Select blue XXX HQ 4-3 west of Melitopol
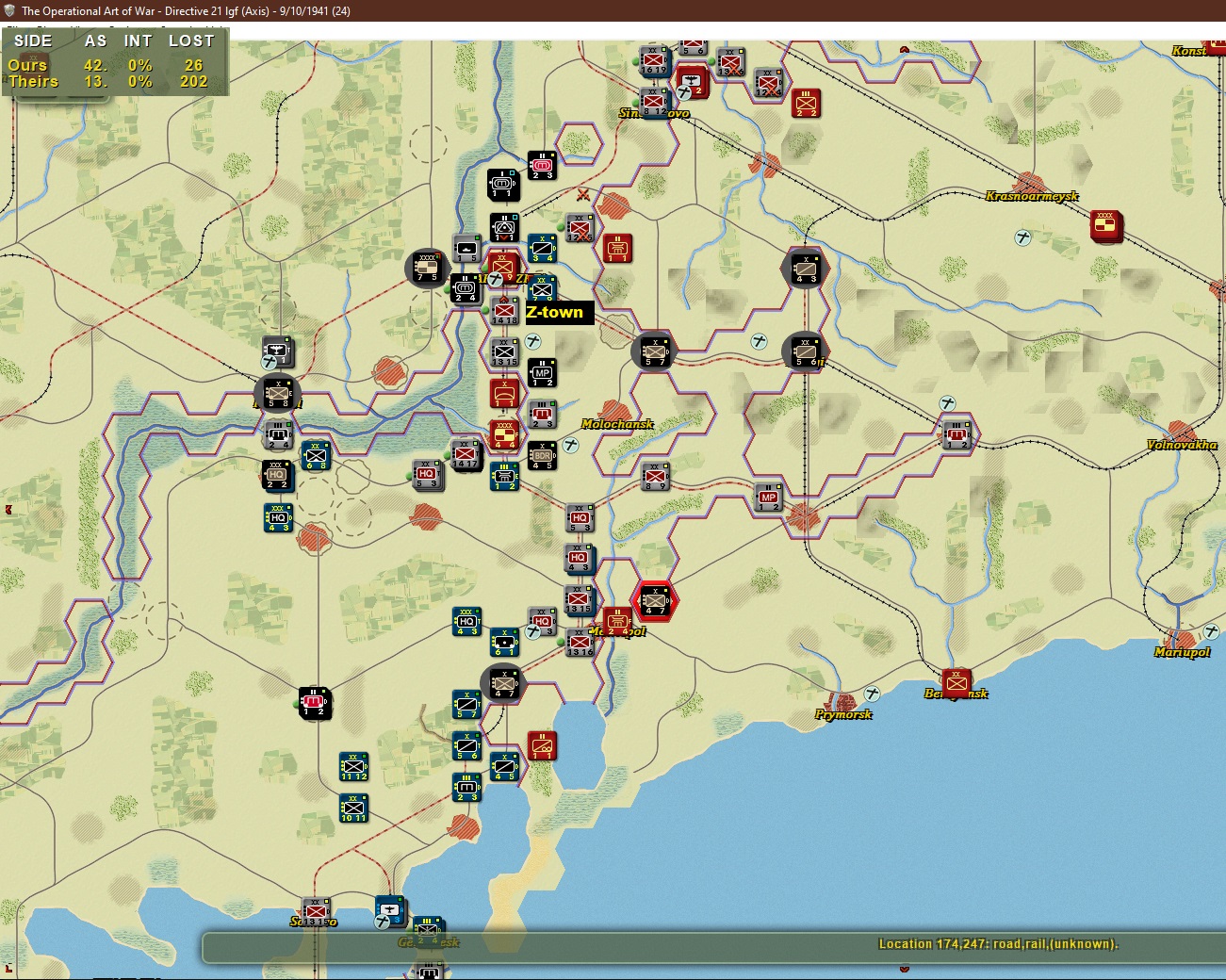 [x=466, y=622]
